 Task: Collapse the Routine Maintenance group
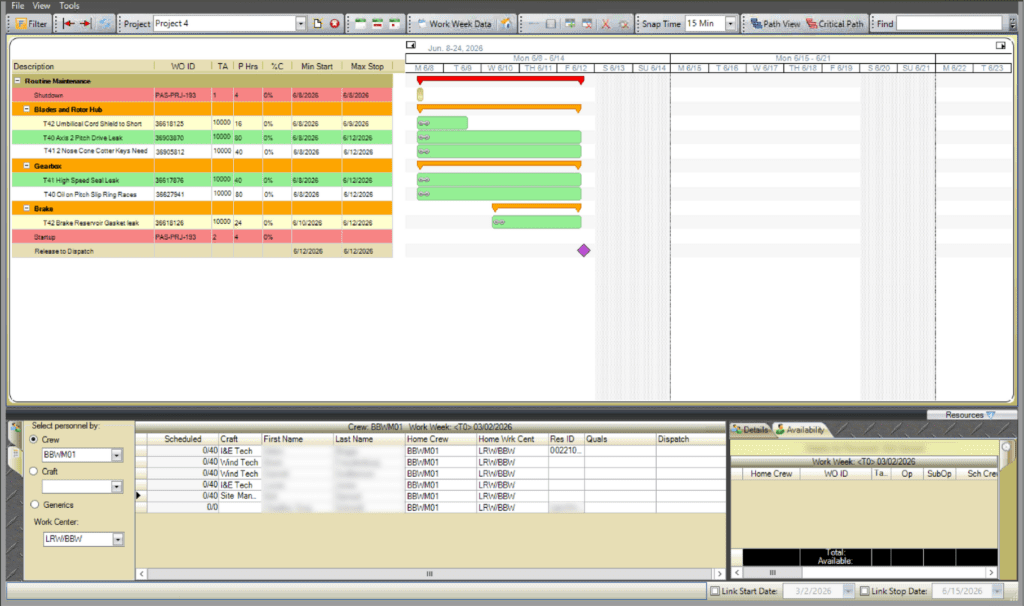(17, 81)
